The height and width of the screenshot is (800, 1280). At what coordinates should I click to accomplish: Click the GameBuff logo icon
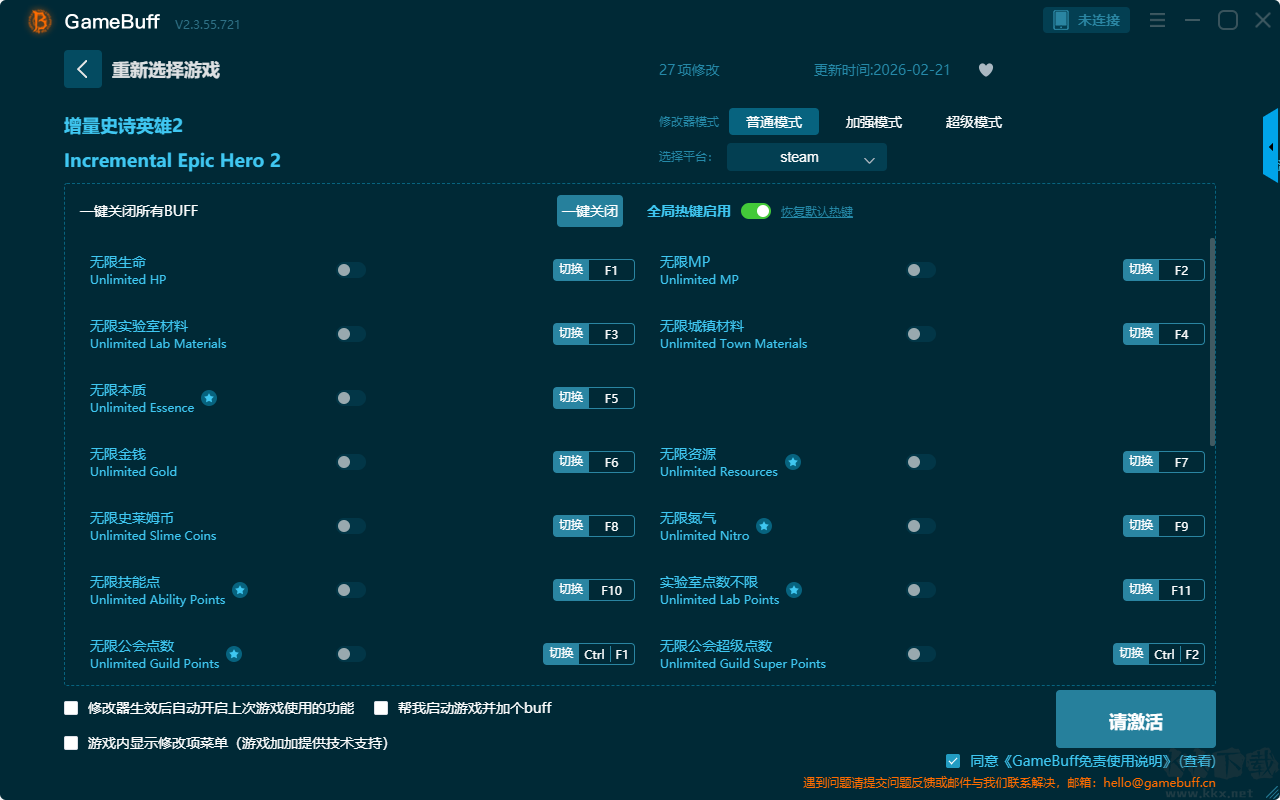(40, 21)
